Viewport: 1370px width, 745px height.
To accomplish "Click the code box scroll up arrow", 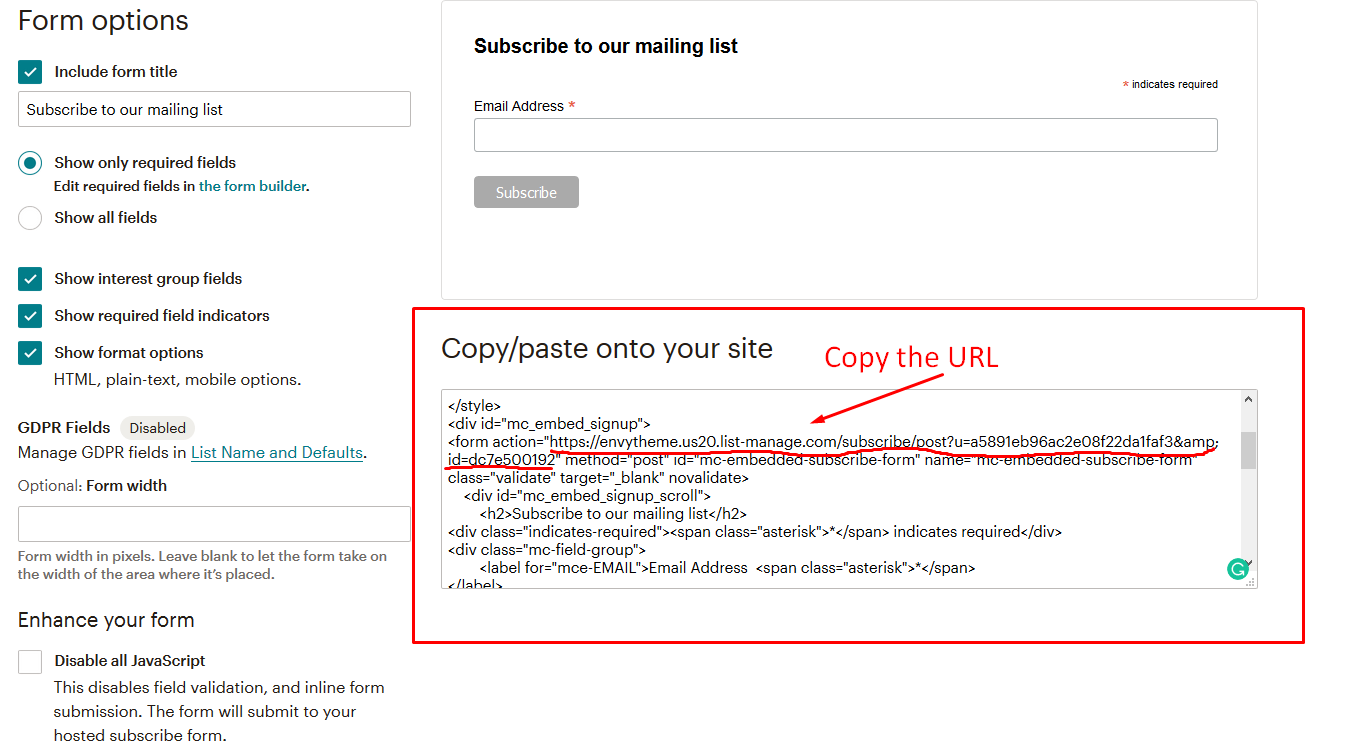I will pos(1248,399).
